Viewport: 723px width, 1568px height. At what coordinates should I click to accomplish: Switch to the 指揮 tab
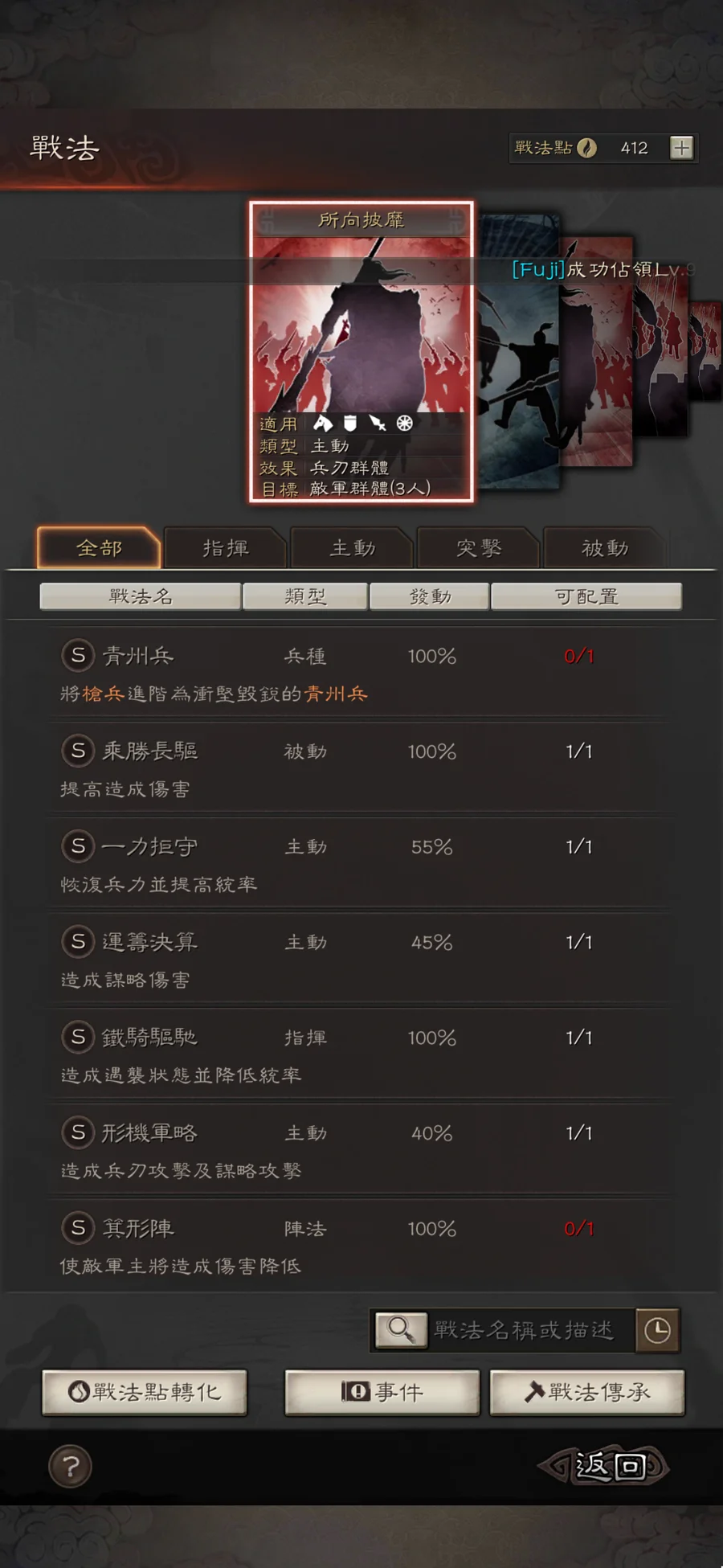tap(225, 548)
